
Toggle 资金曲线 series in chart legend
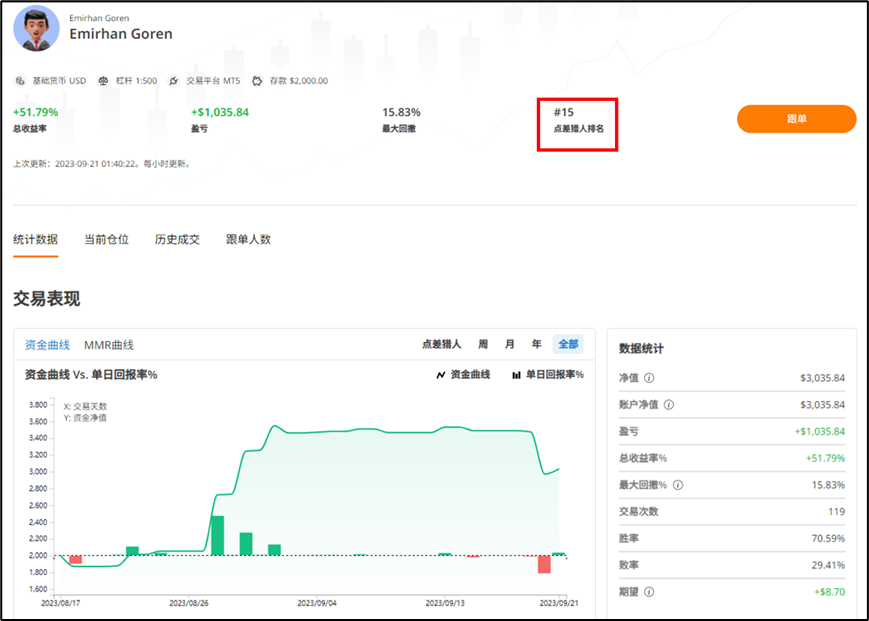pyautogui.click(x=463, y=374)
